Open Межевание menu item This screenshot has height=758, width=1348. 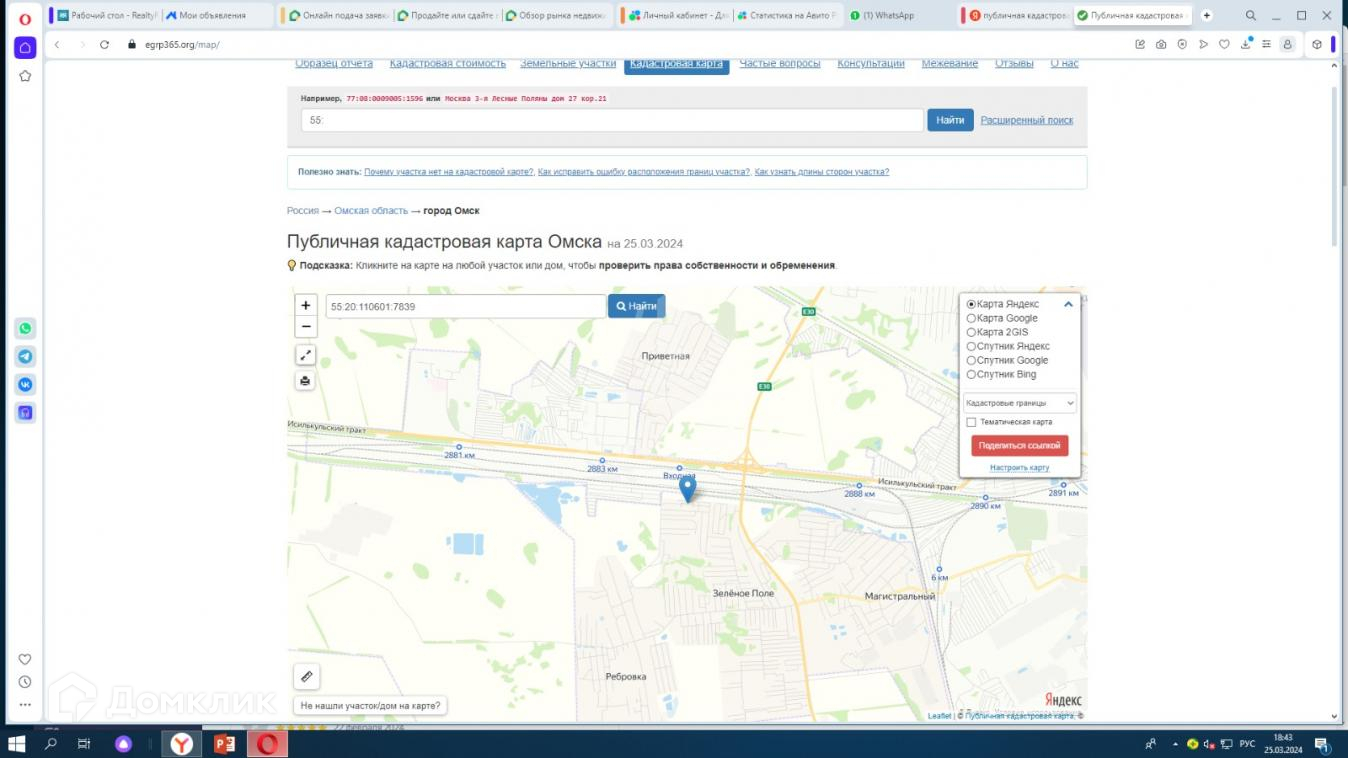click(x=950, y=63)
